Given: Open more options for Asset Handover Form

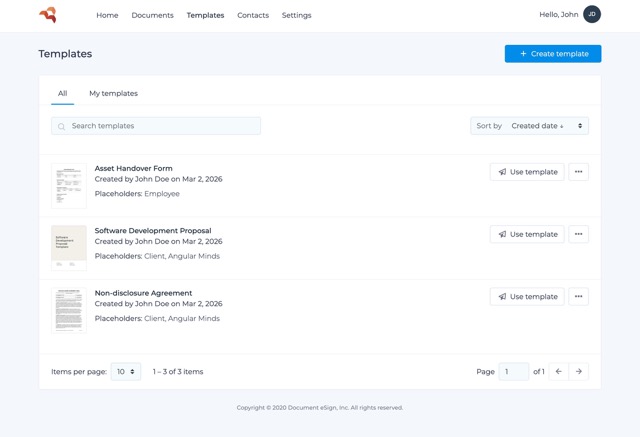Looking at the screenshot, I should tap(578, 172).
